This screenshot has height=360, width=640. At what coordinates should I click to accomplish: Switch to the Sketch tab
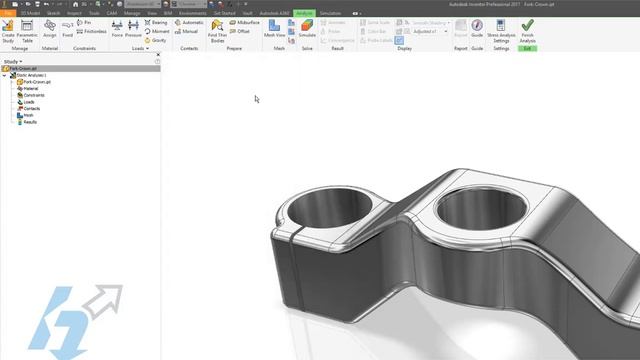coord(53,13)
